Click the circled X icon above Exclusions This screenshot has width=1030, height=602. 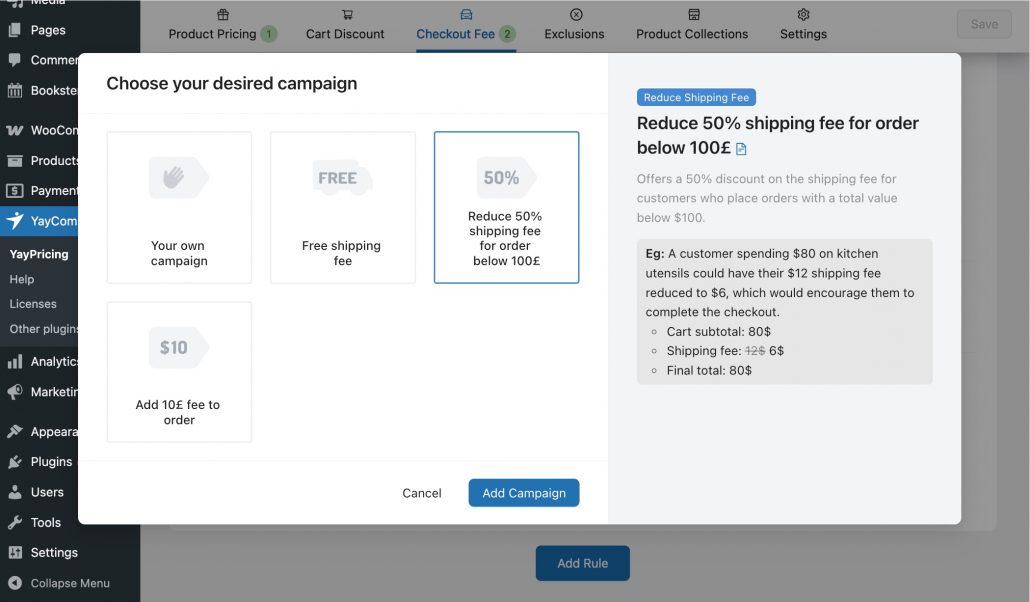click(x=576, y=14)
